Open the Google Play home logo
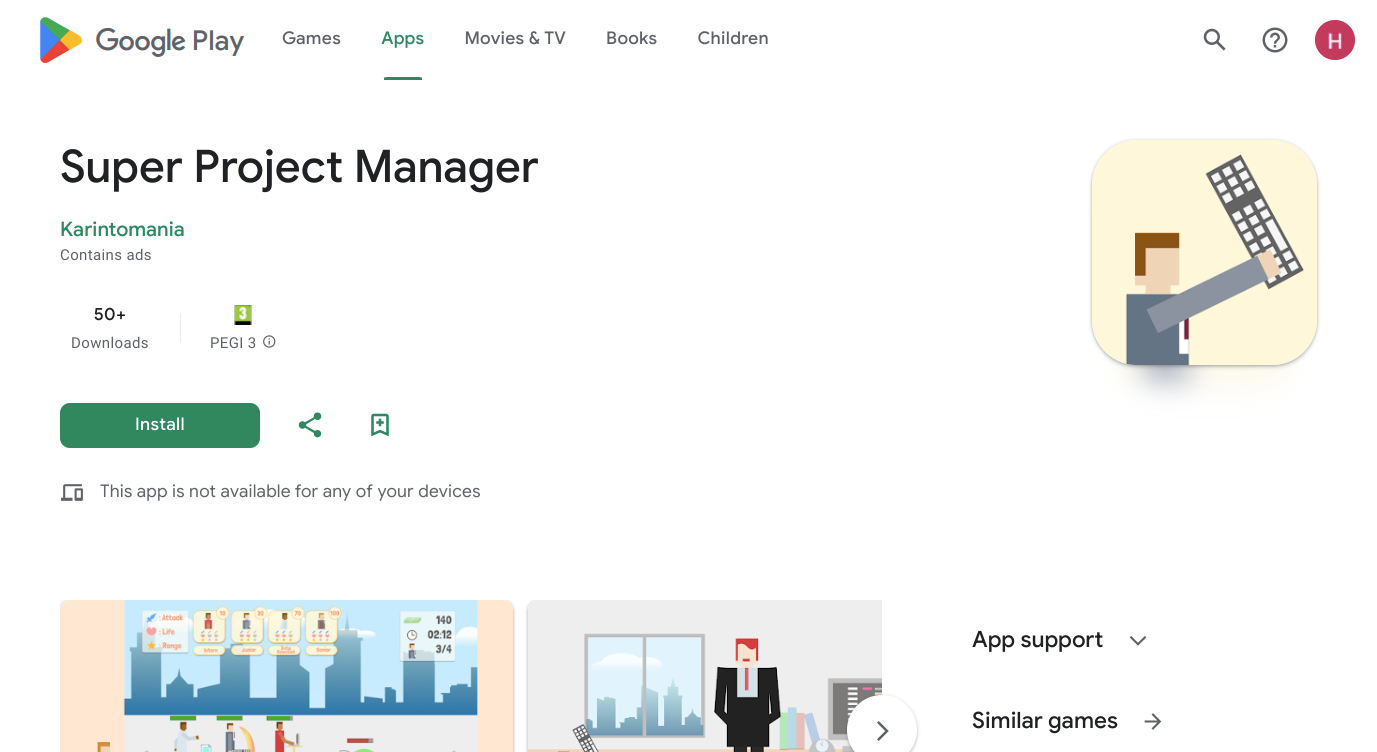Image resolution: width=1377 pixels, height=752 pixels. coord(142,40)
